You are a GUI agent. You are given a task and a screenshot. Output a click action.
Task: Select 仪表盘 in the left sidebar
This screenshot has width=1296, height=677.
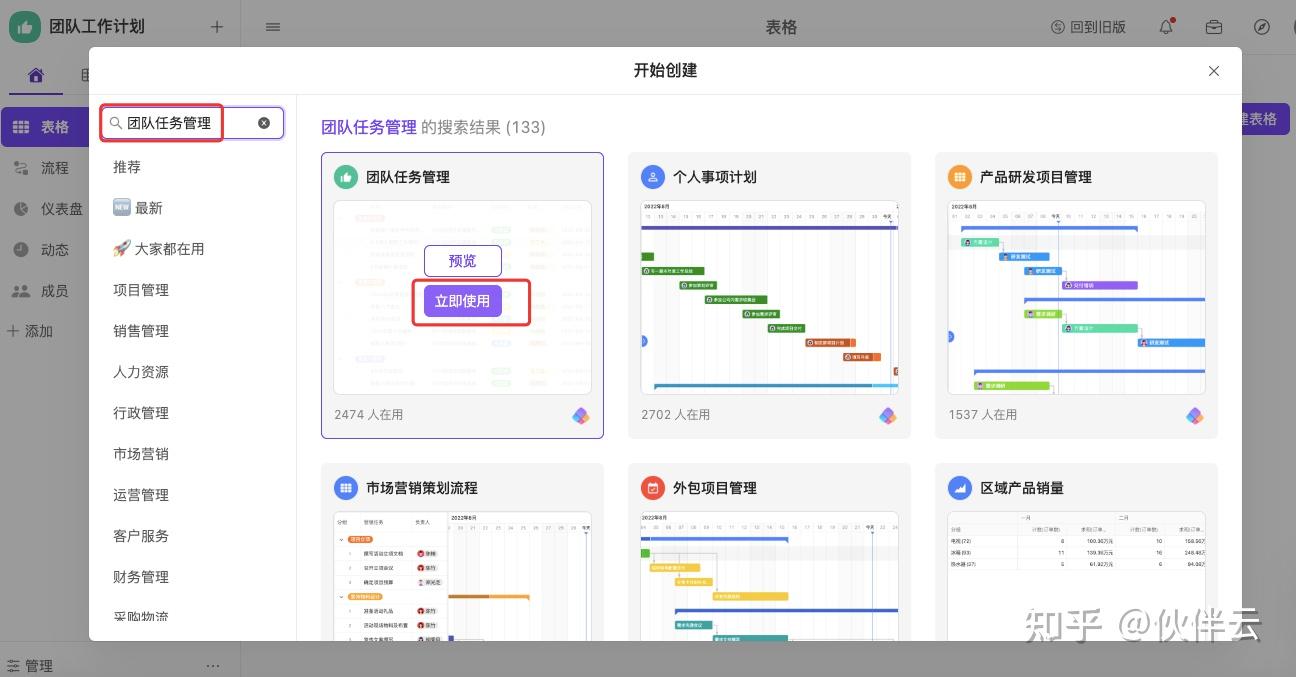click(x=48, y=209)
